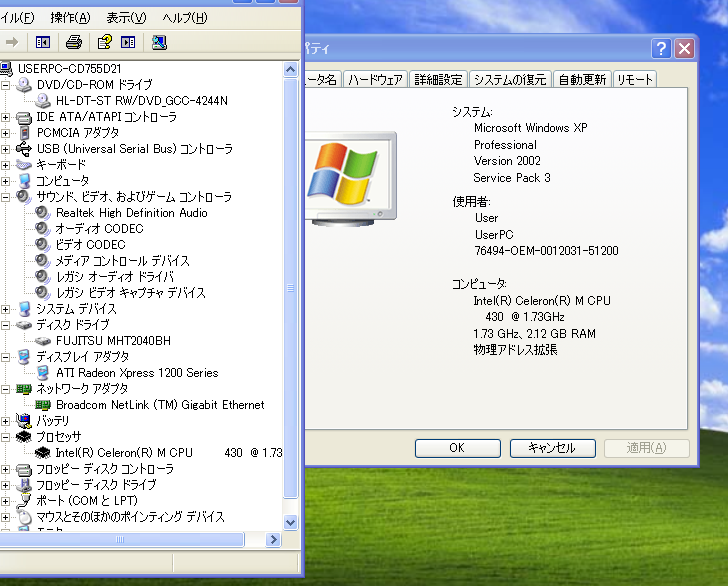Switch to the システムの復元 tab
728x586 pixels.
(x=510, y=79)
